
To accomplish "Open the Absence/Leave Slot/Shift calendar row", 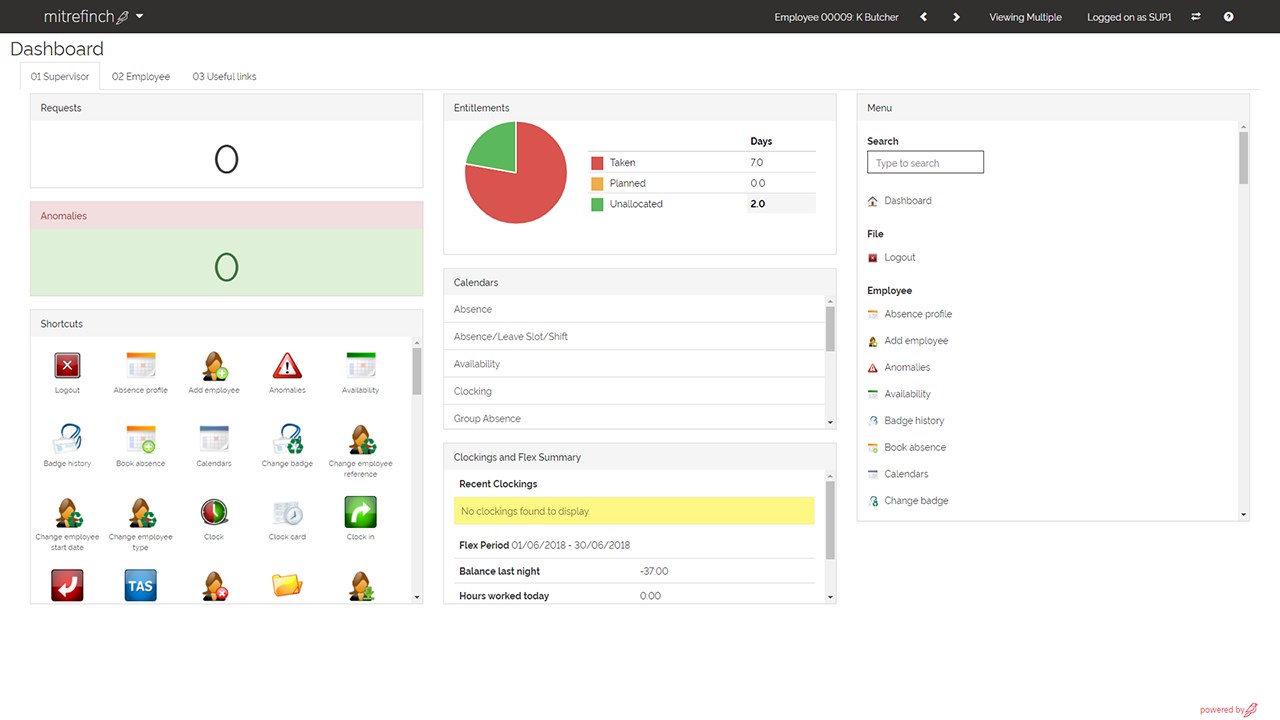I will click(634, 336).
